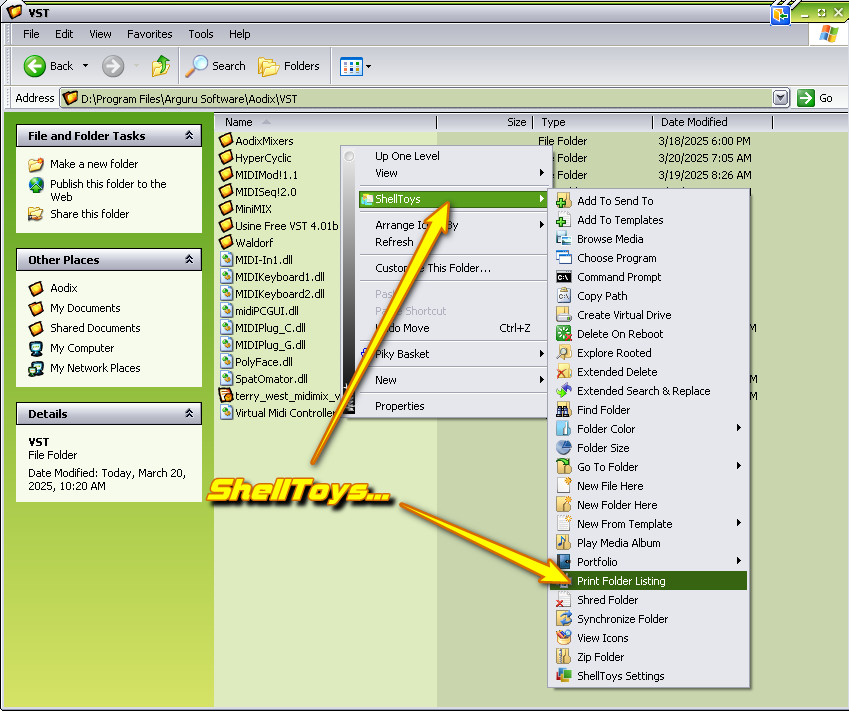The width and height of the screenshot is (849, 712).
Task: Click the Play Media Album icon
Action: point(564,543)
